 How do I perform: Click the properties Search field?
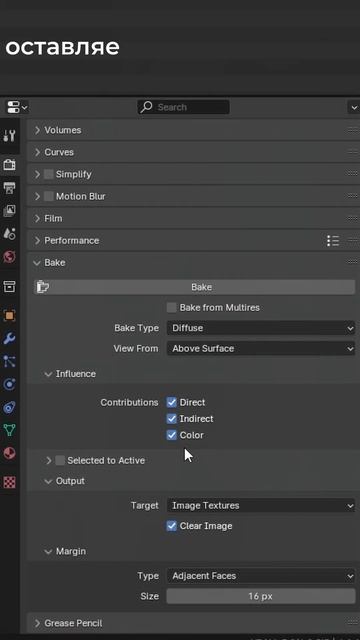[x=183, y=107]
